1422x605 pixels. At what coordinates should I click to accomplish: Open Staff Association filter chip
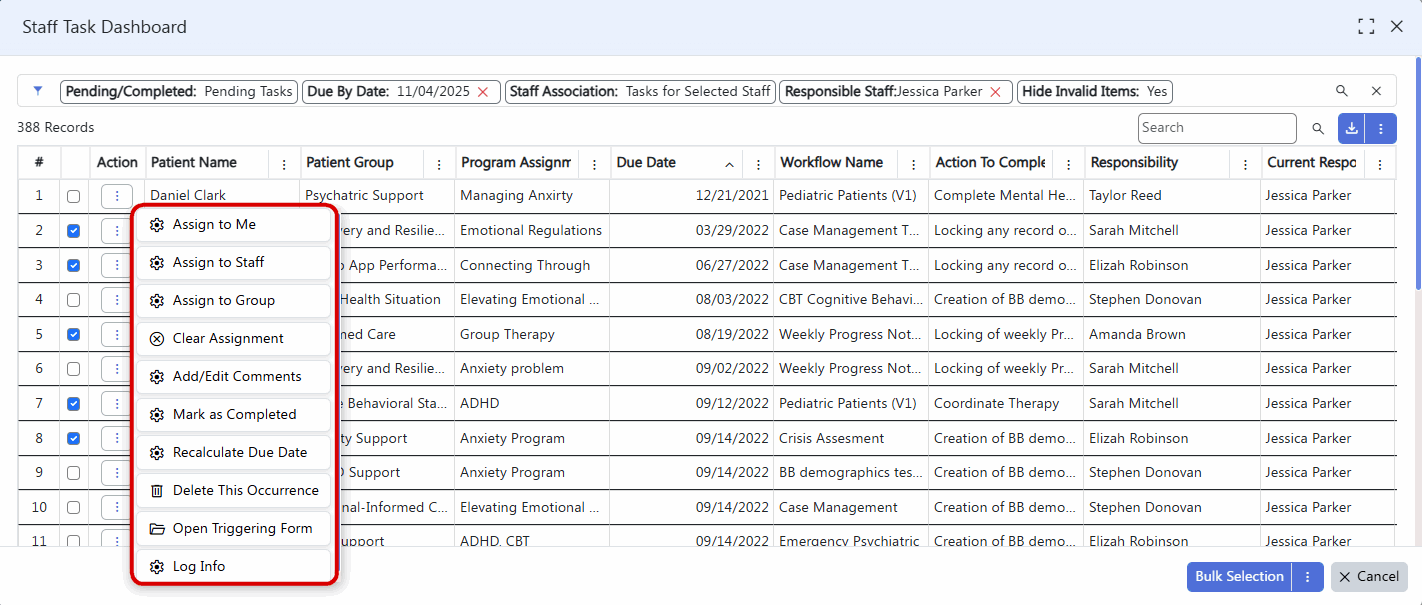point(640,92)
